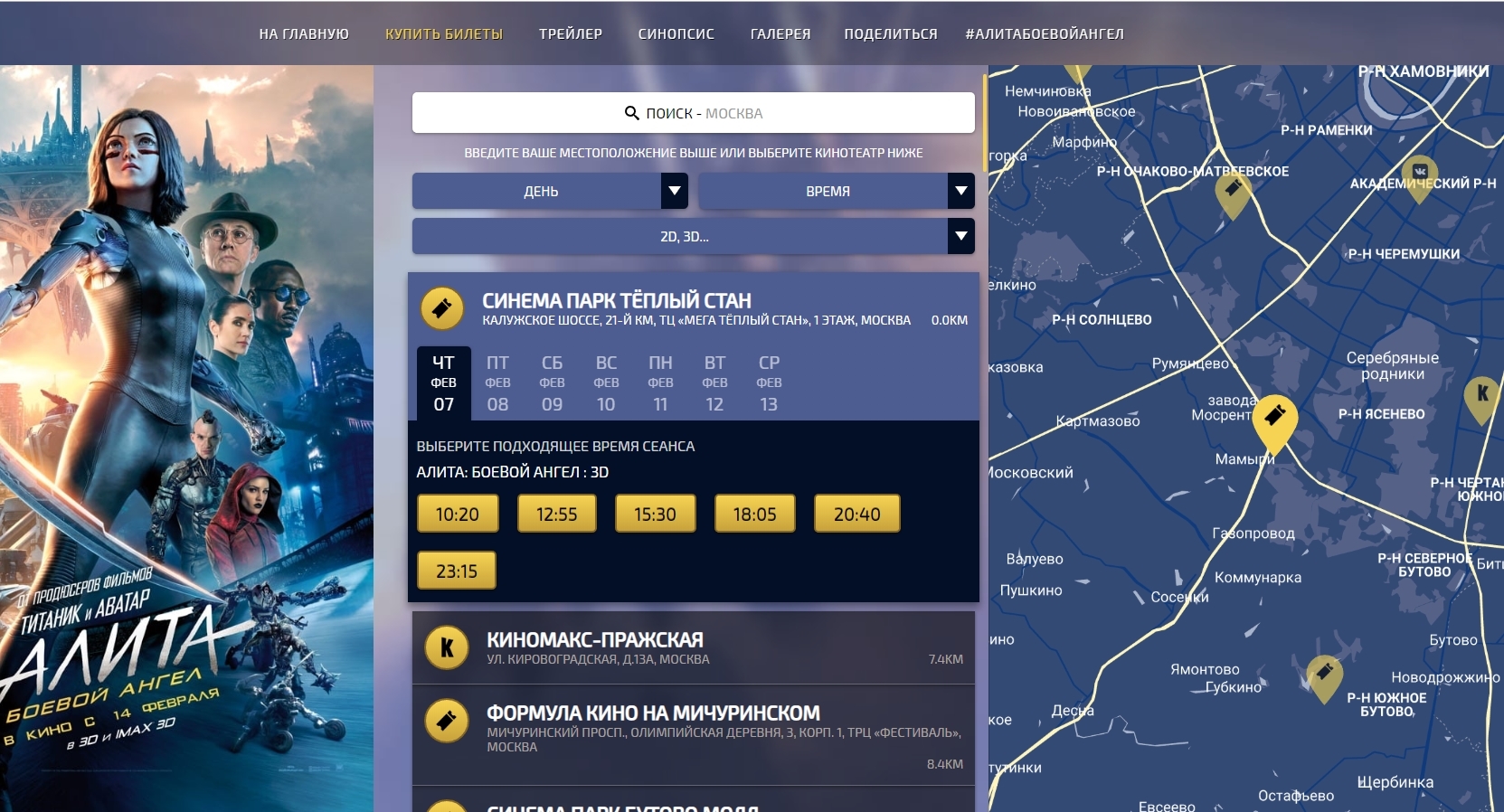Screen dimensions: 1504x812
Task: Select the ВТ 12 февраля date tab
Action: point(714,383)
